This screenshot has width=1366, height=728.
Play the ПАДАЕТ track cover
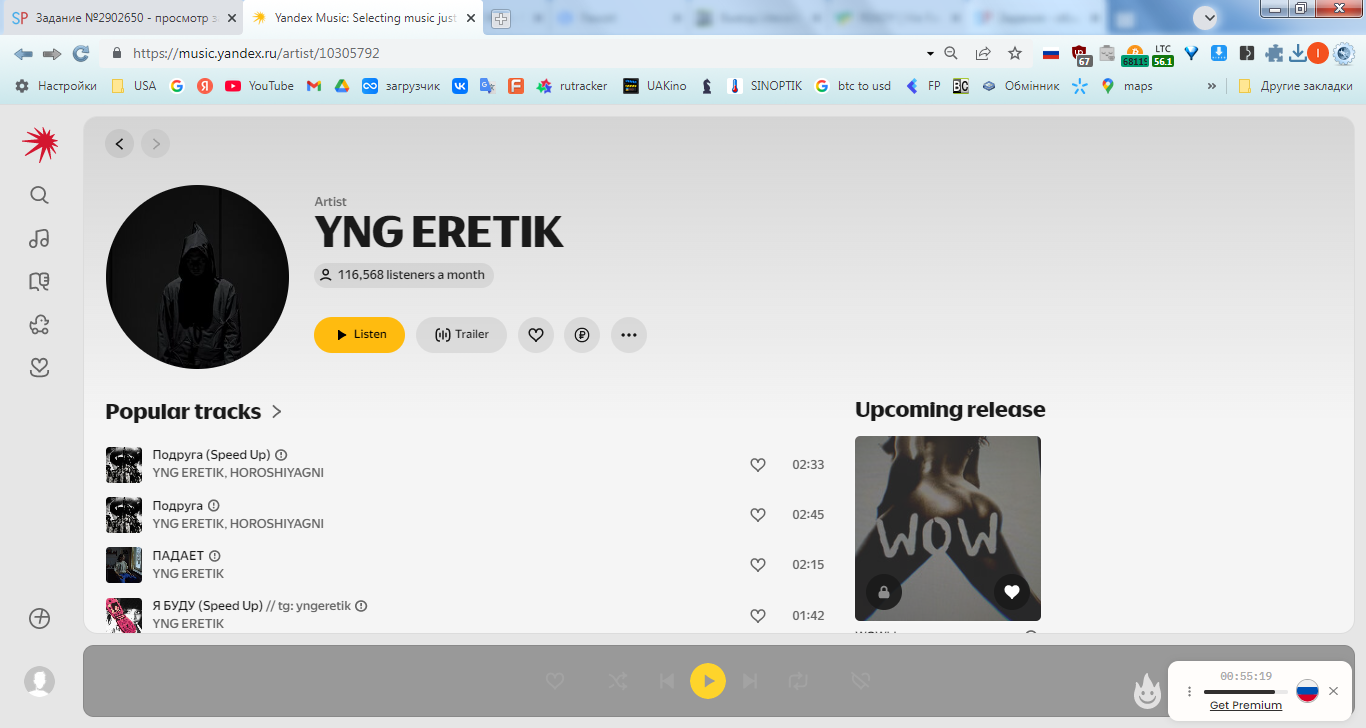[x=124, y=565]
